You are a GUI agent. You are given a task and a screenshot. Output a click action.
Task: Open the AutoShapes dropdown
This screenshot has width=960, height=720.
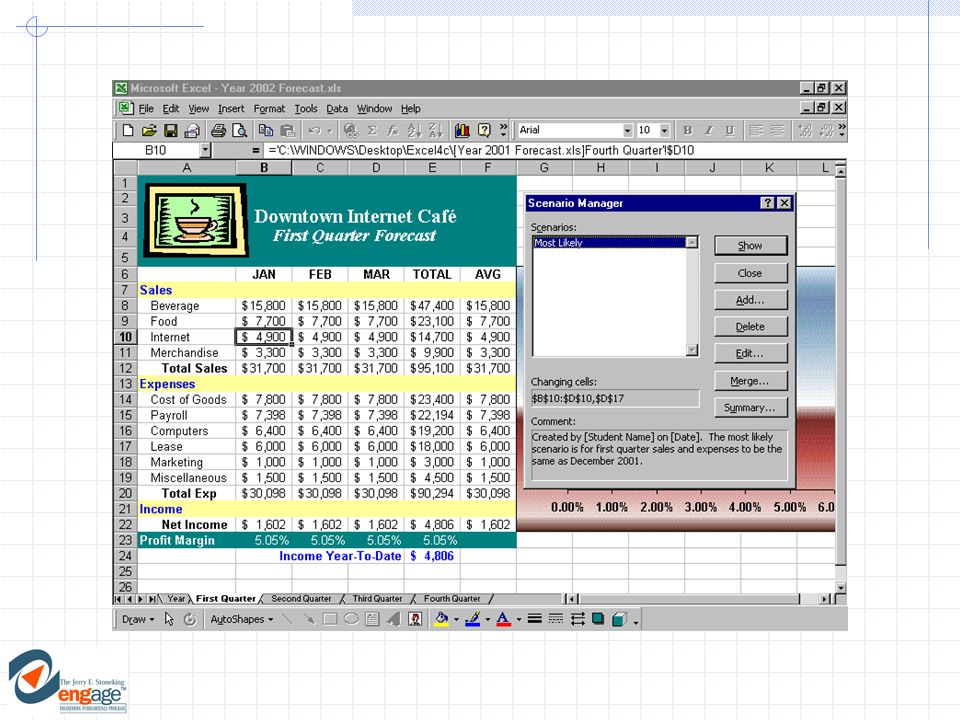(x=241, y=619)
